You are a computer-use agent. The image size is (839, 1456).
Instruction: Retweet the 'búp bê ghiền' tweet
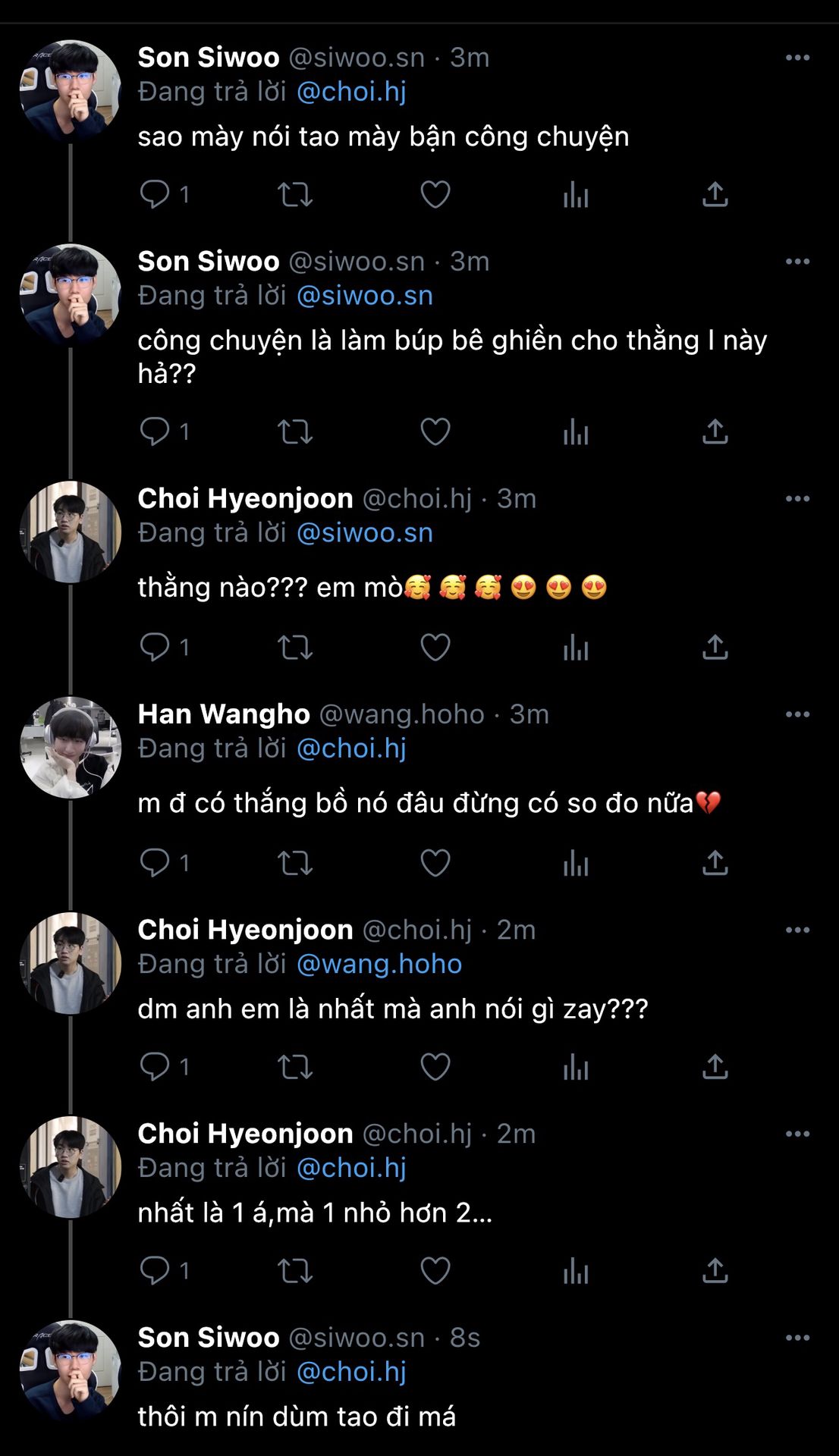click(295, 431)
